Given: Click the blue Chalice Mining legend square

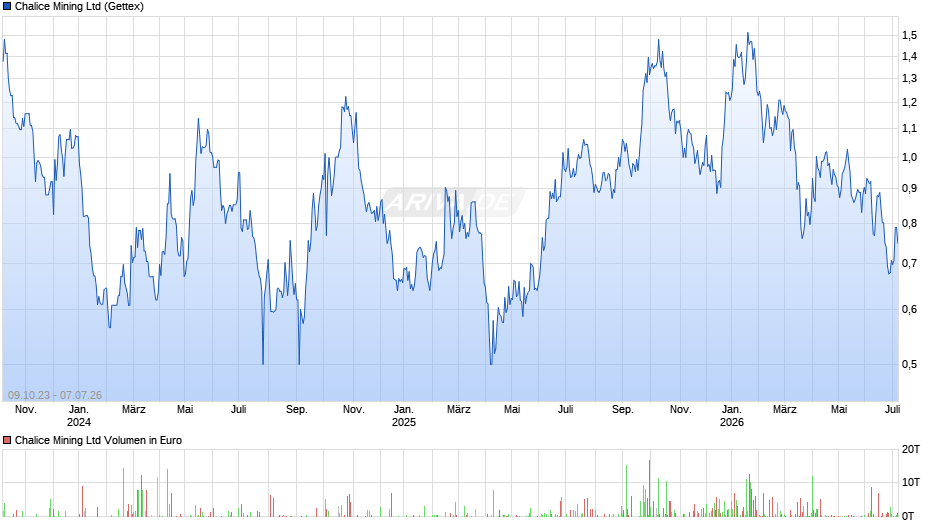Looking at the screenshot, I should click(7, 7).
